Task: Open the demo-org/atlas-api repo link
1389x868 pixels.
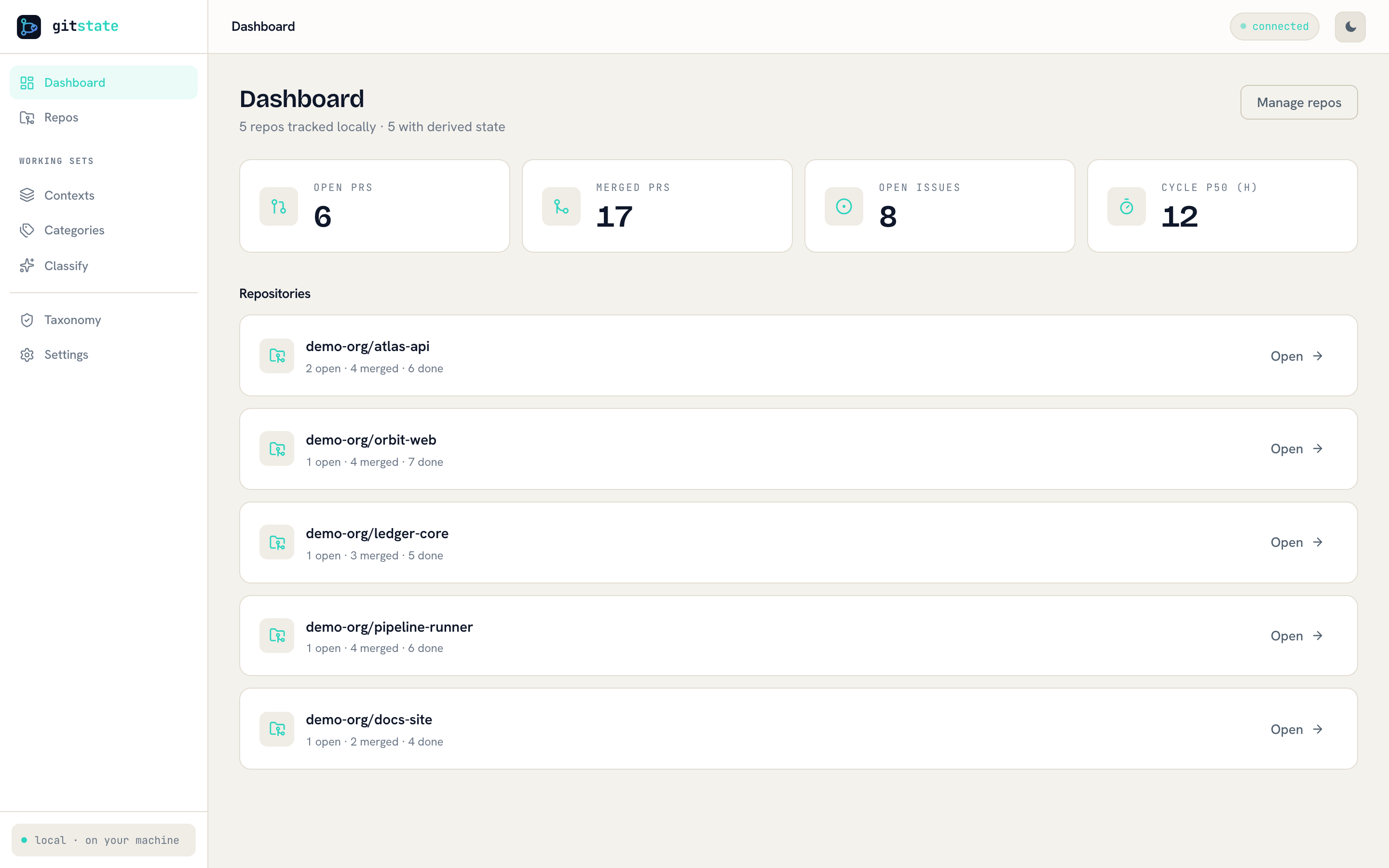Action: click(x=1296, y=356)
